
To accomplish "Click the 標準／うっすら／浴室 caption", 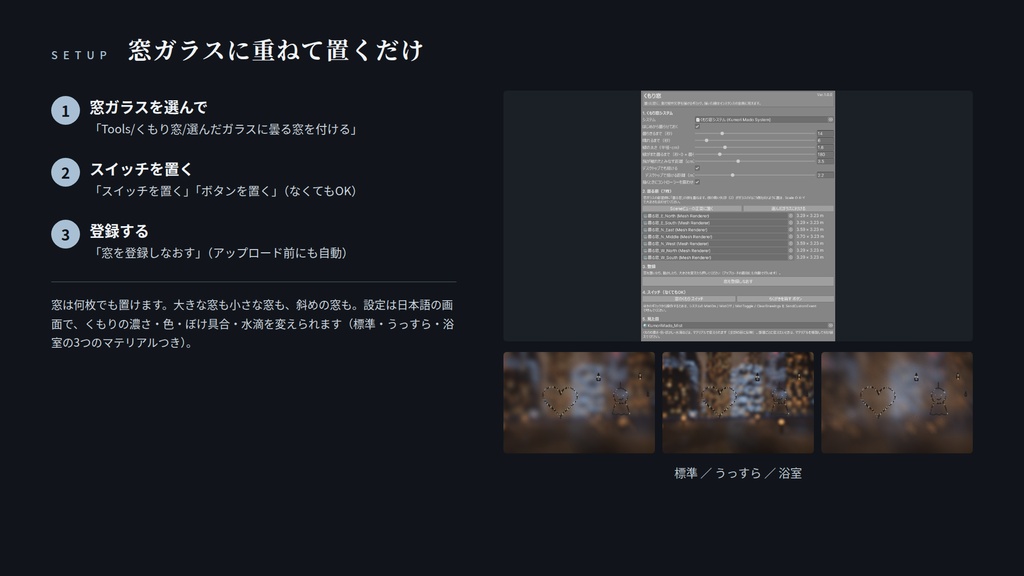I will coord(738,473).
